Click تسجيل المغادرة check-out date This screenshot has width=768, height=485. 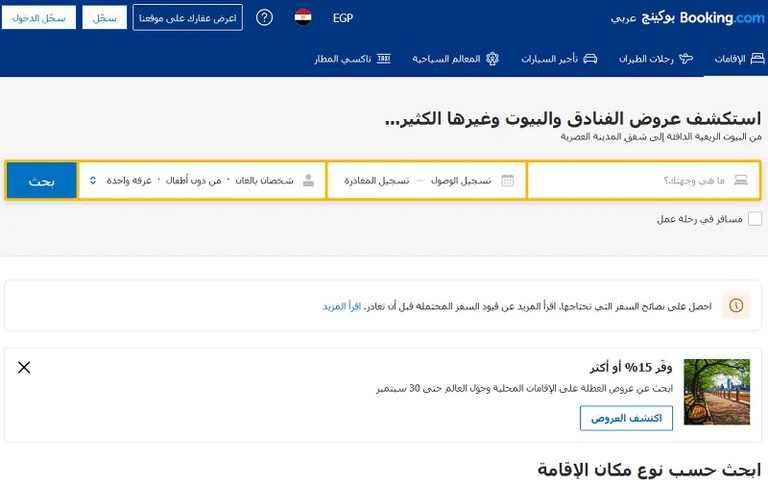(x=377, y=181)
